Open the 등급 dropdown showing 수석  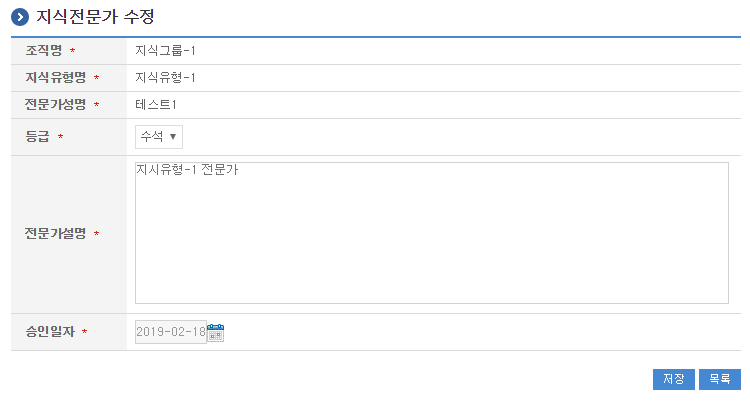click(x=159, y=136)
